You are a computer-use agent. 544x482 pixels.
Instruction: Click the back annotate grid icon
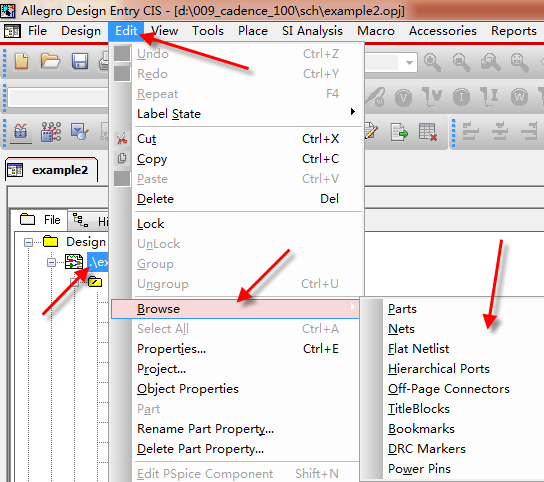point(51,132)
